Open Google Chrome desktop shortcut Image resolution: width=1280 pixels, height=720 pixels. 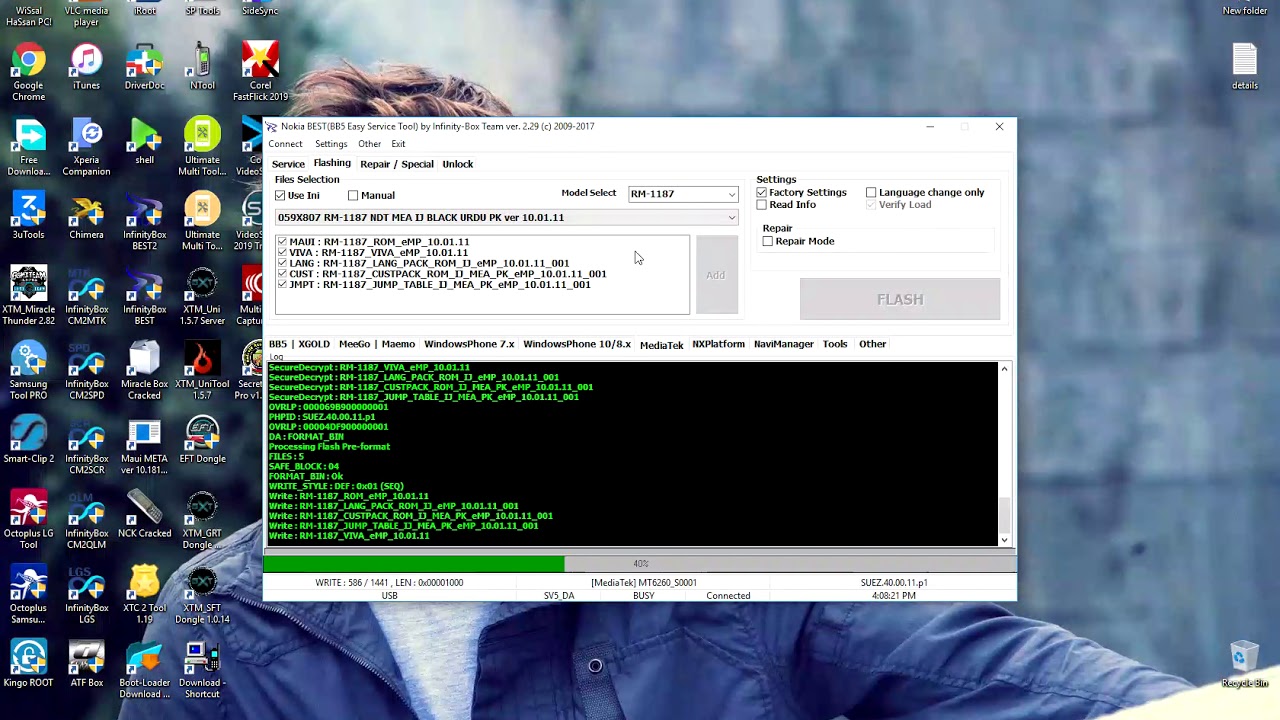click(x=28, y=72)
